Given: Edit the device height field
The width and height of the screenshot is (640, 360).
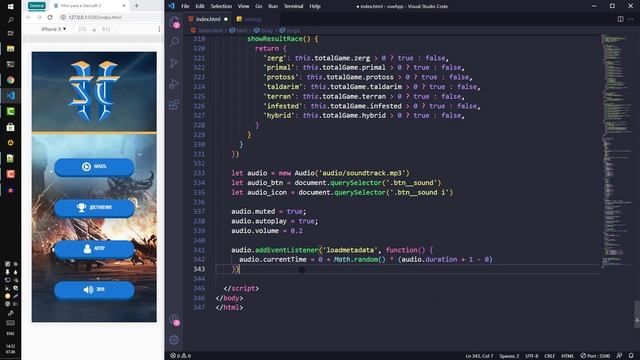Looking at the screenshot, I should coord(106,29).
